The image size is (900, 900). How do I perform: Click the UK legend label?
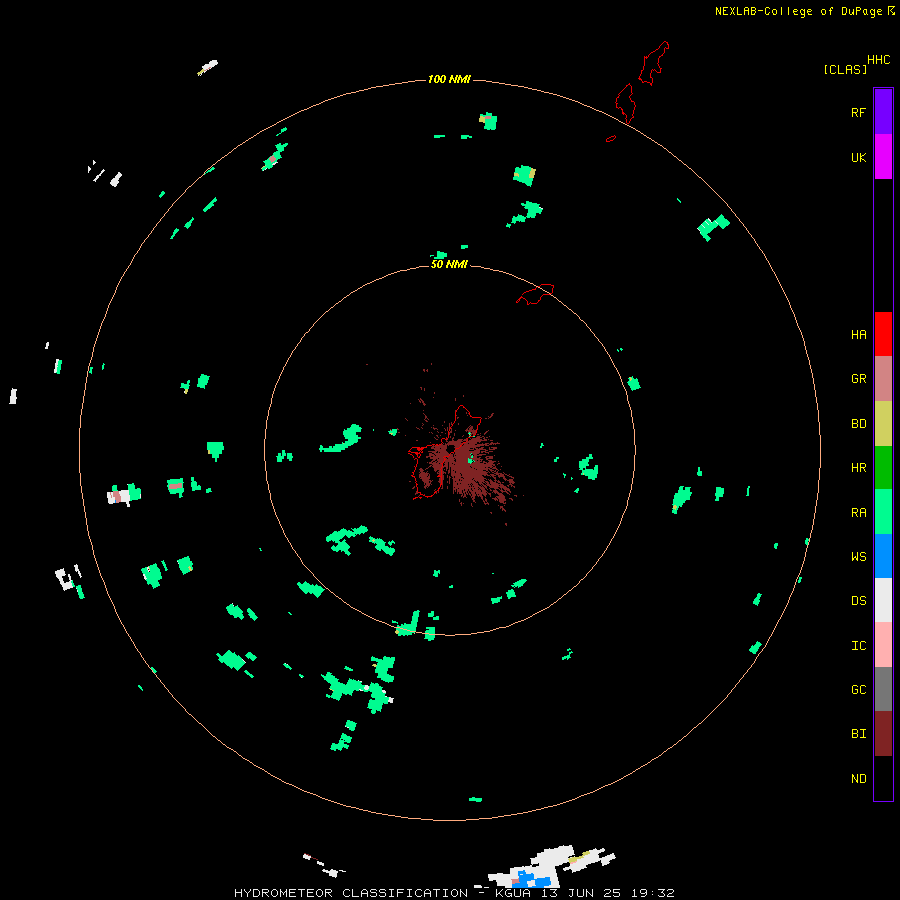[858, 157]
